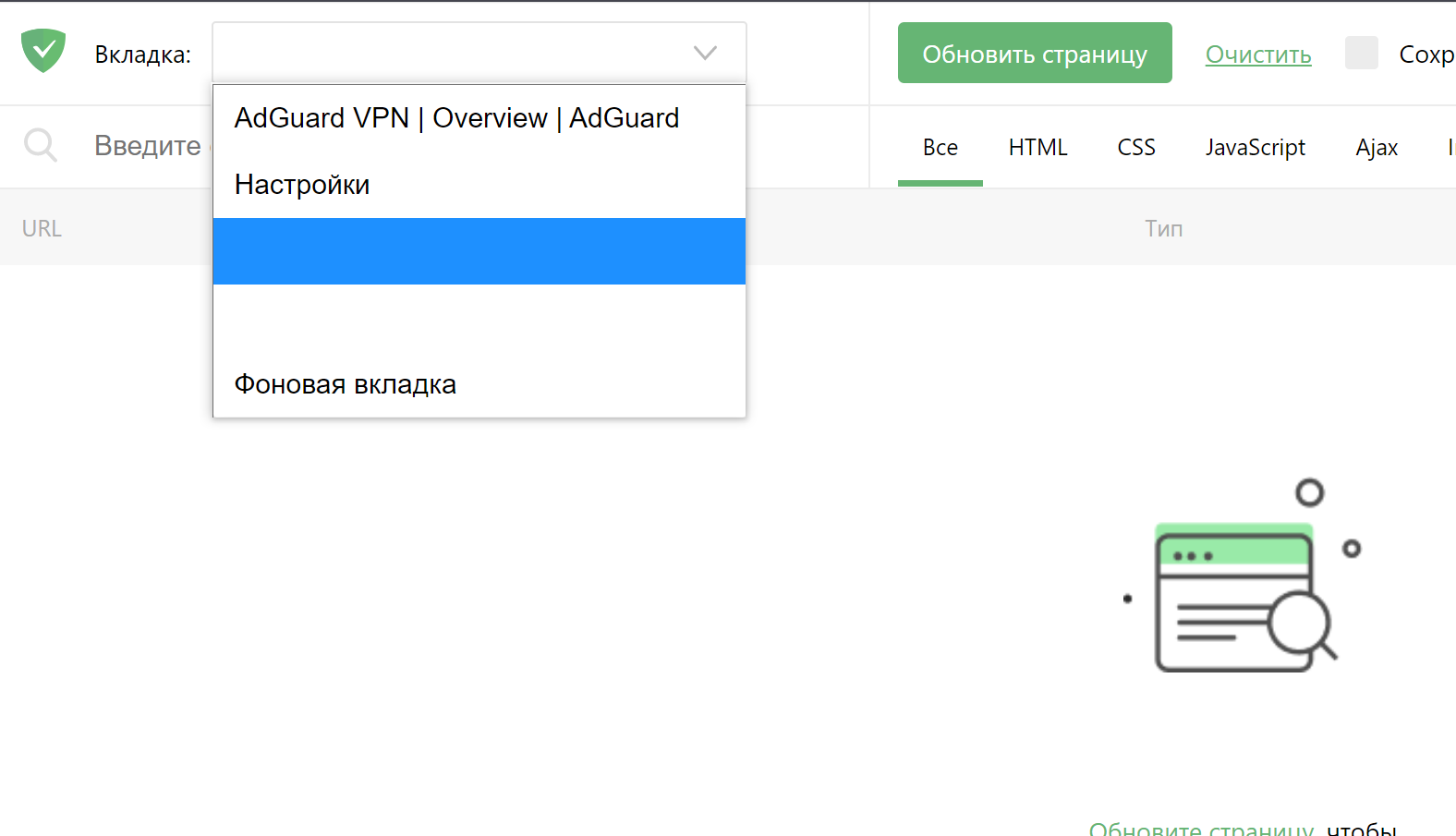
Task: Open the Вкладка tab selector dropdown
Action: (x=479, y=53)
